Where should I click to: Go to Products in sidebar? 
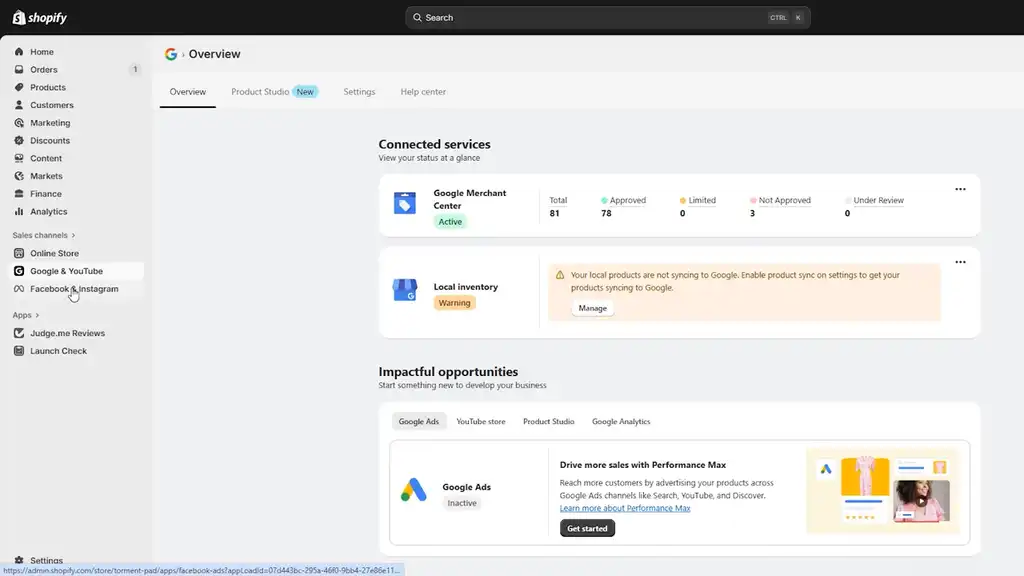pyautogui.click(x=47, y=88)
